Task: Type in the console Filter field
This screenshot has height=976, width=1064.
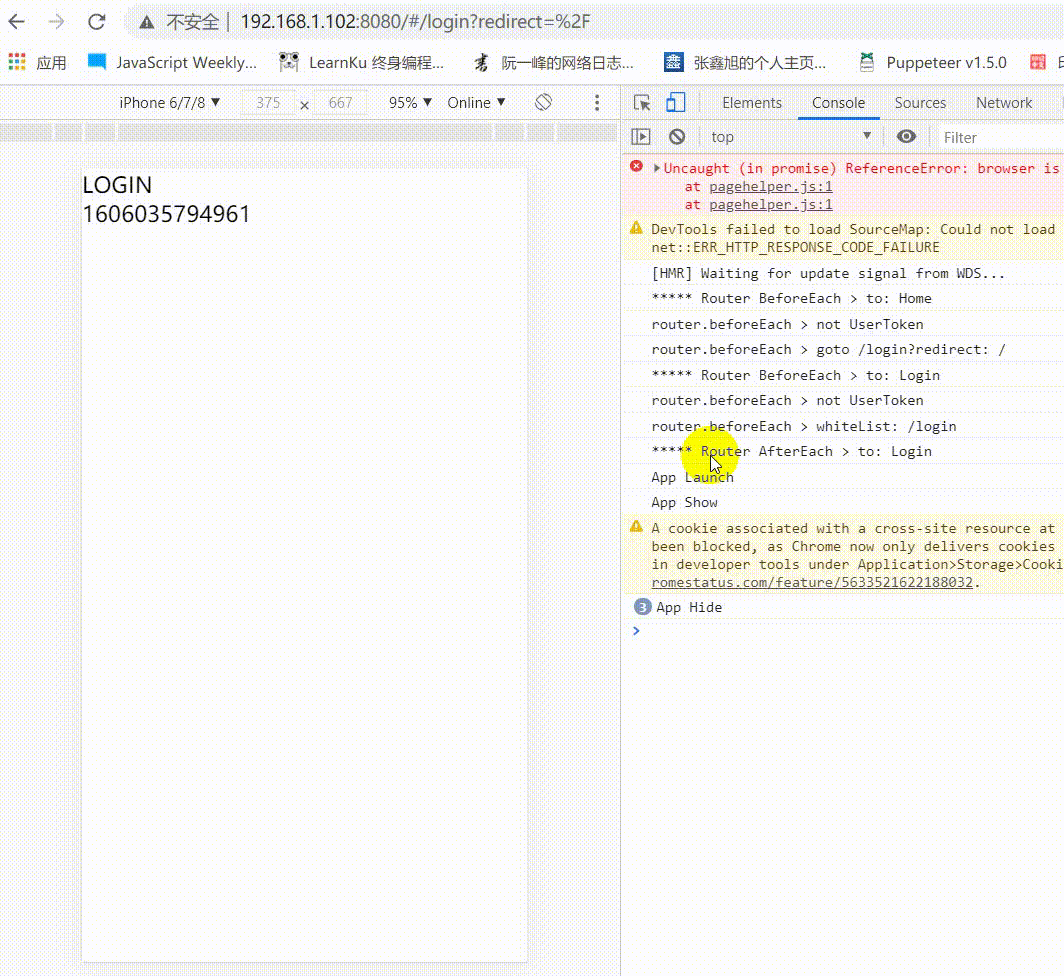Action: [990, 136]
